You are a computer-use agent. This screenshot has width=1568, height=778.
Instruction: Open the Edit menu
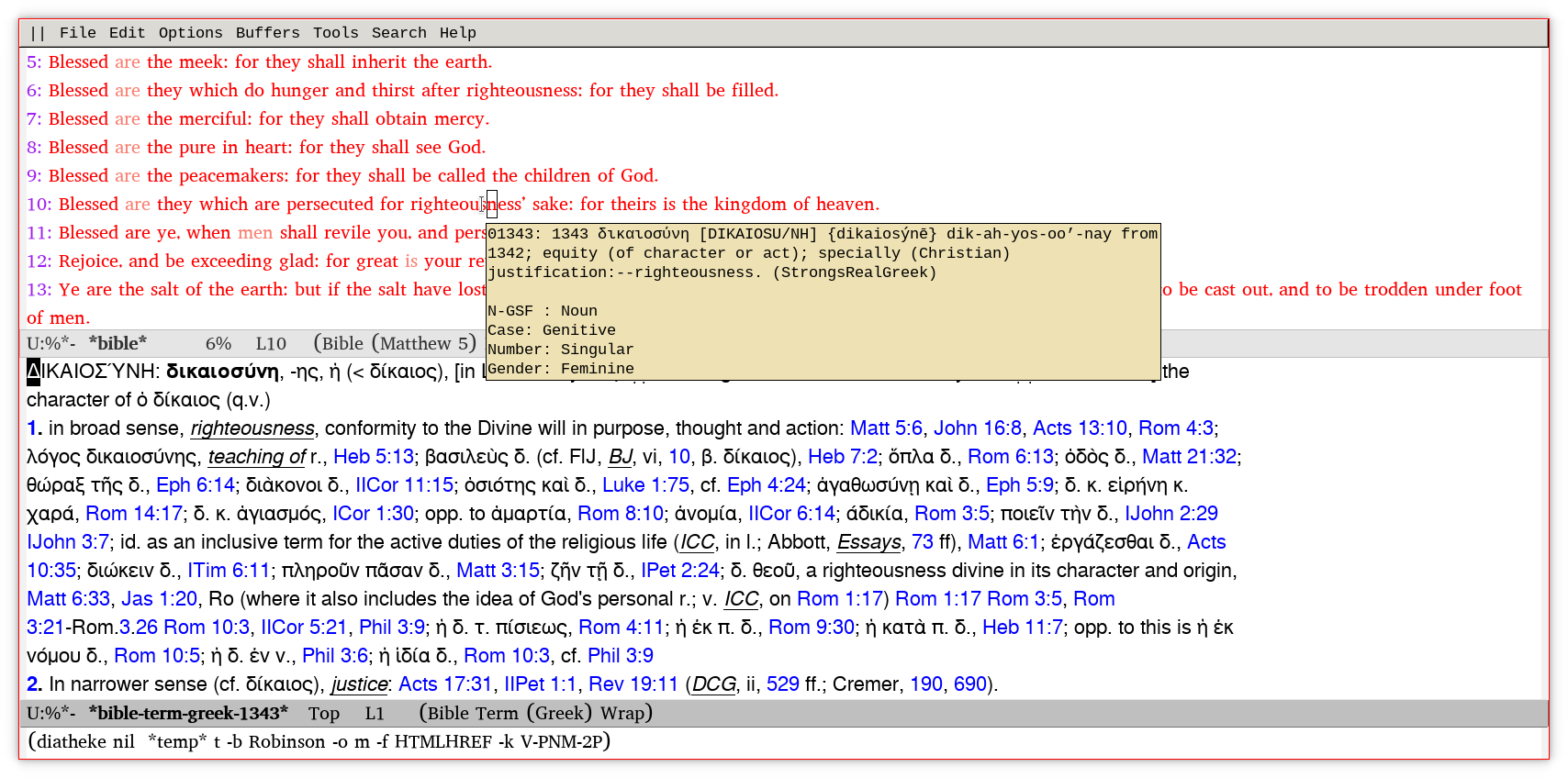[x=127, y=33]
